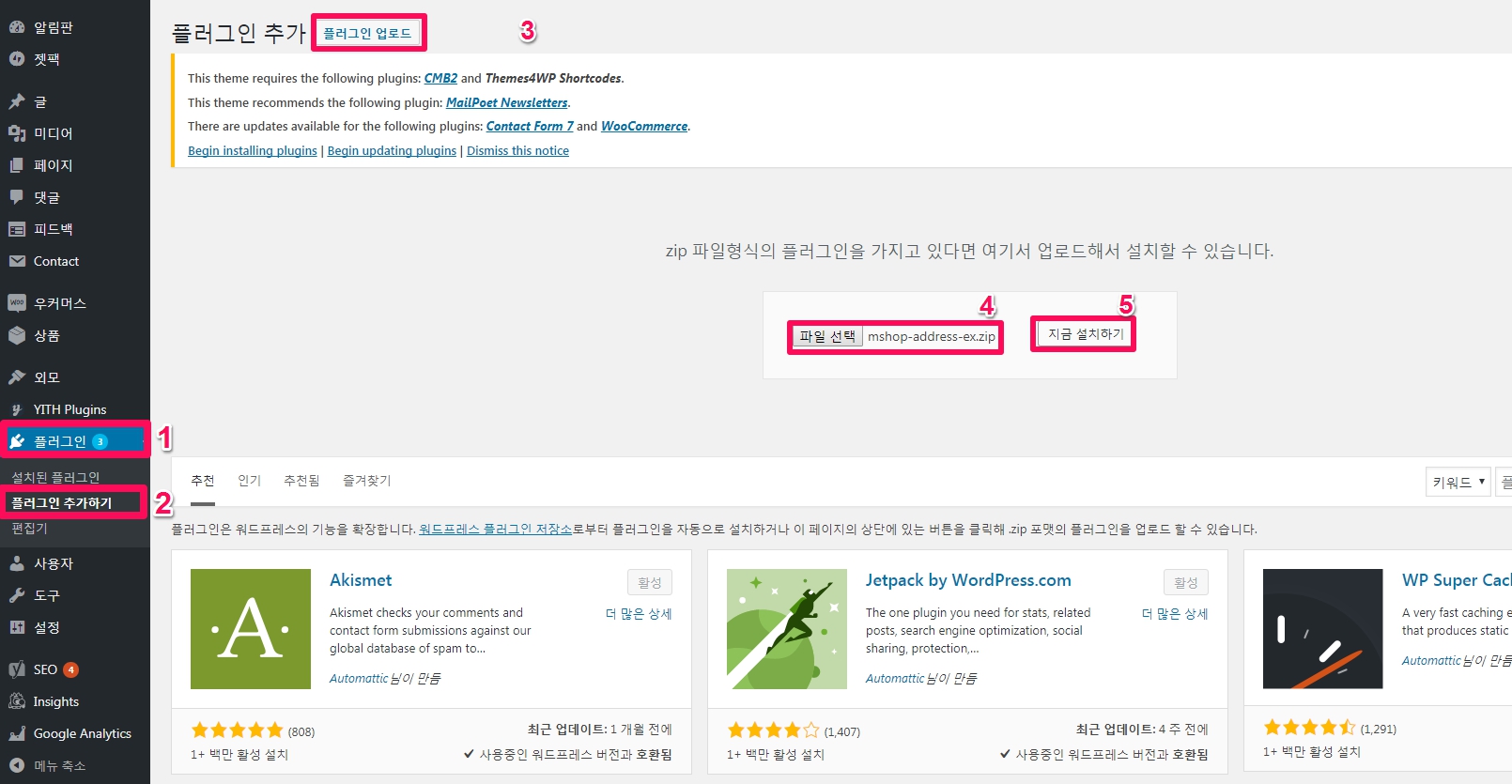
Task: Open the WooCommerce (우커머스) sidebar icon
Action: coord(17,303)
